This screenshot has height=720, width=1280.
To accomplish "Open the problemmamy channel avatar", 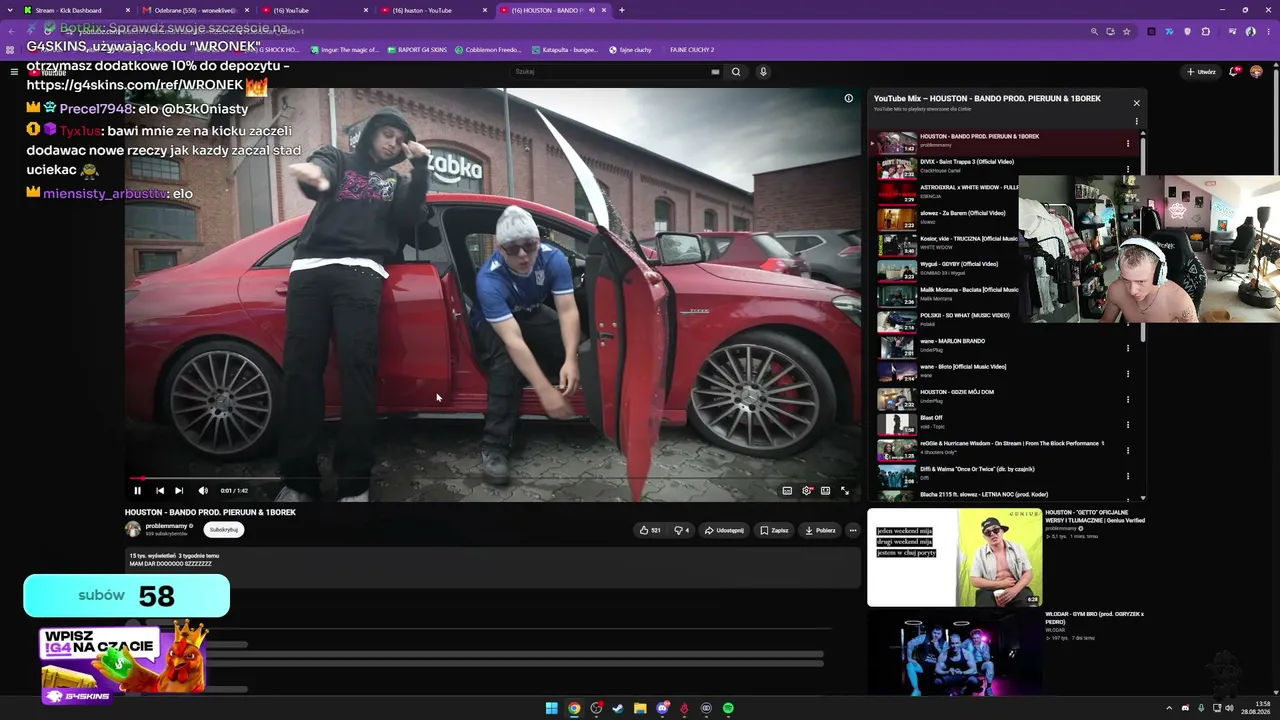I will pos(133,529).
